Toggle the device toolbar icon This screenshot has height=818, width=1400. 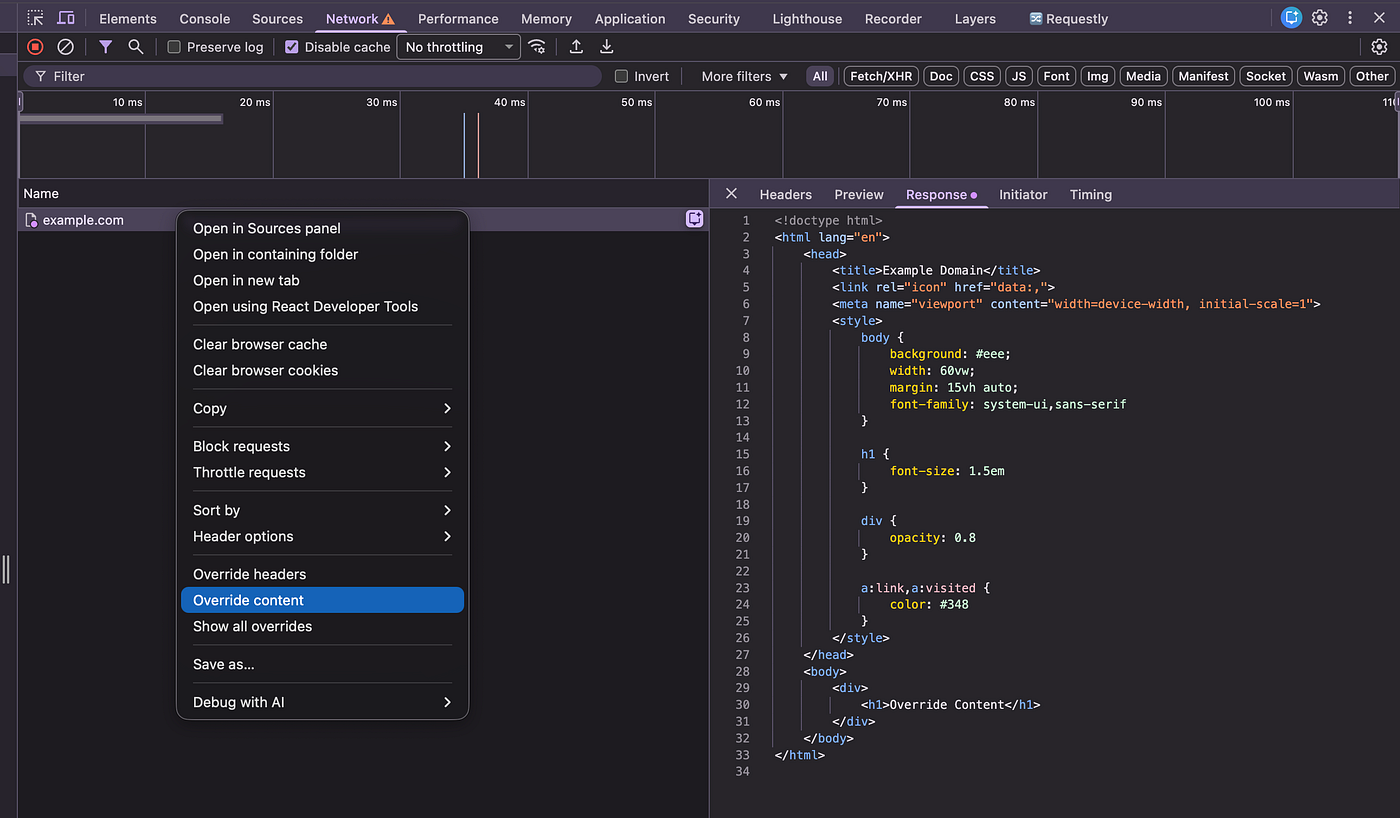coord(66,18)
